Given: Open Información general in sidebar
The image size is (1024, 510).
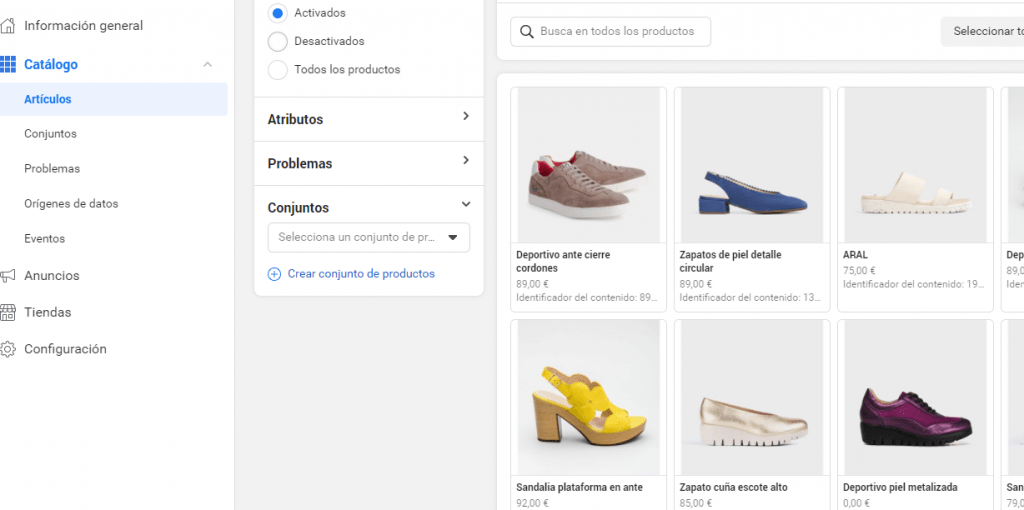Looking at the screenshot, I should (84, 26).
